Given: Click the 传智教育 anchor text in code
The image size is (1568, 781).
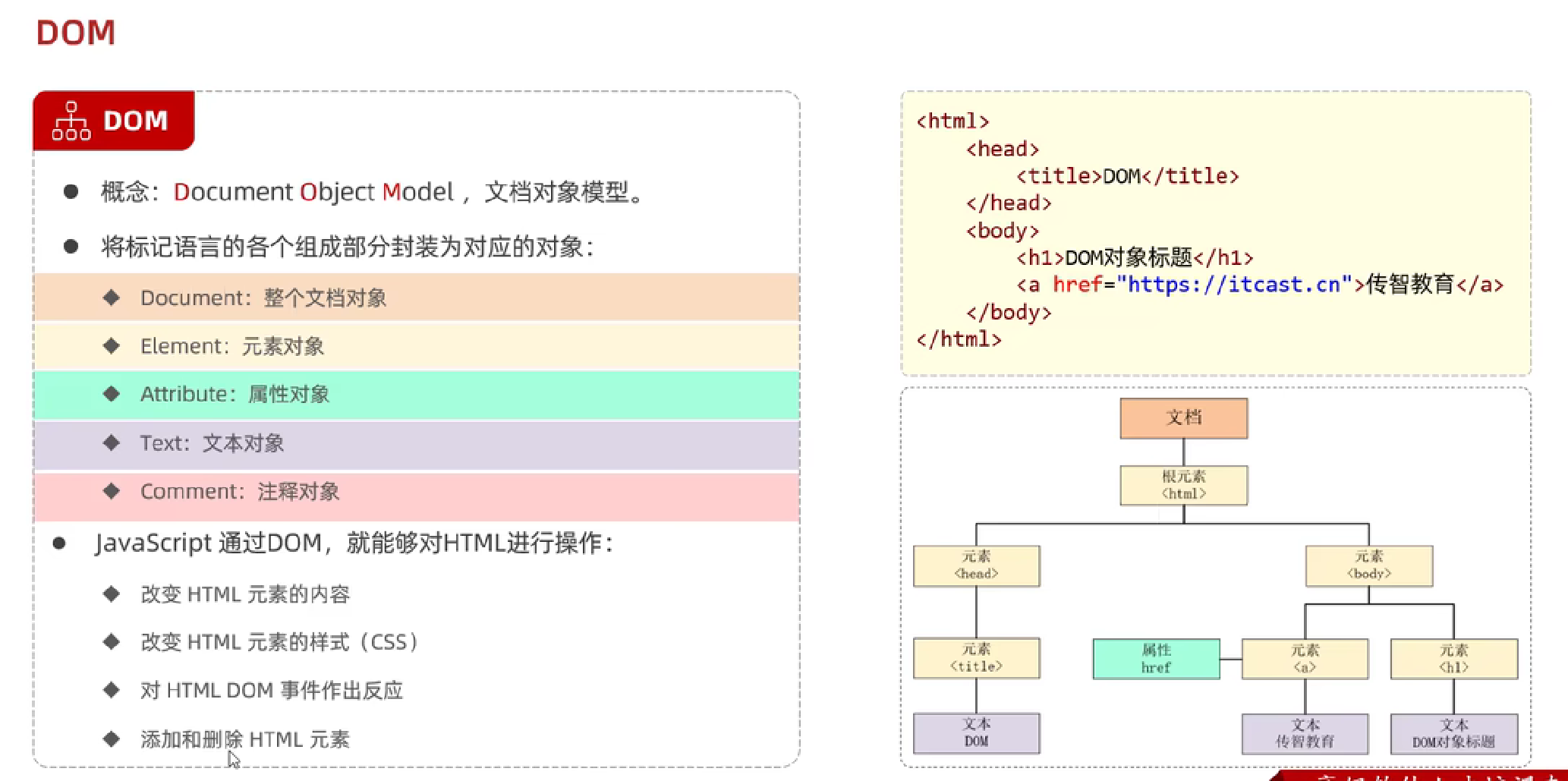Looking at the screenshot, I should (x=1409, y=285).
